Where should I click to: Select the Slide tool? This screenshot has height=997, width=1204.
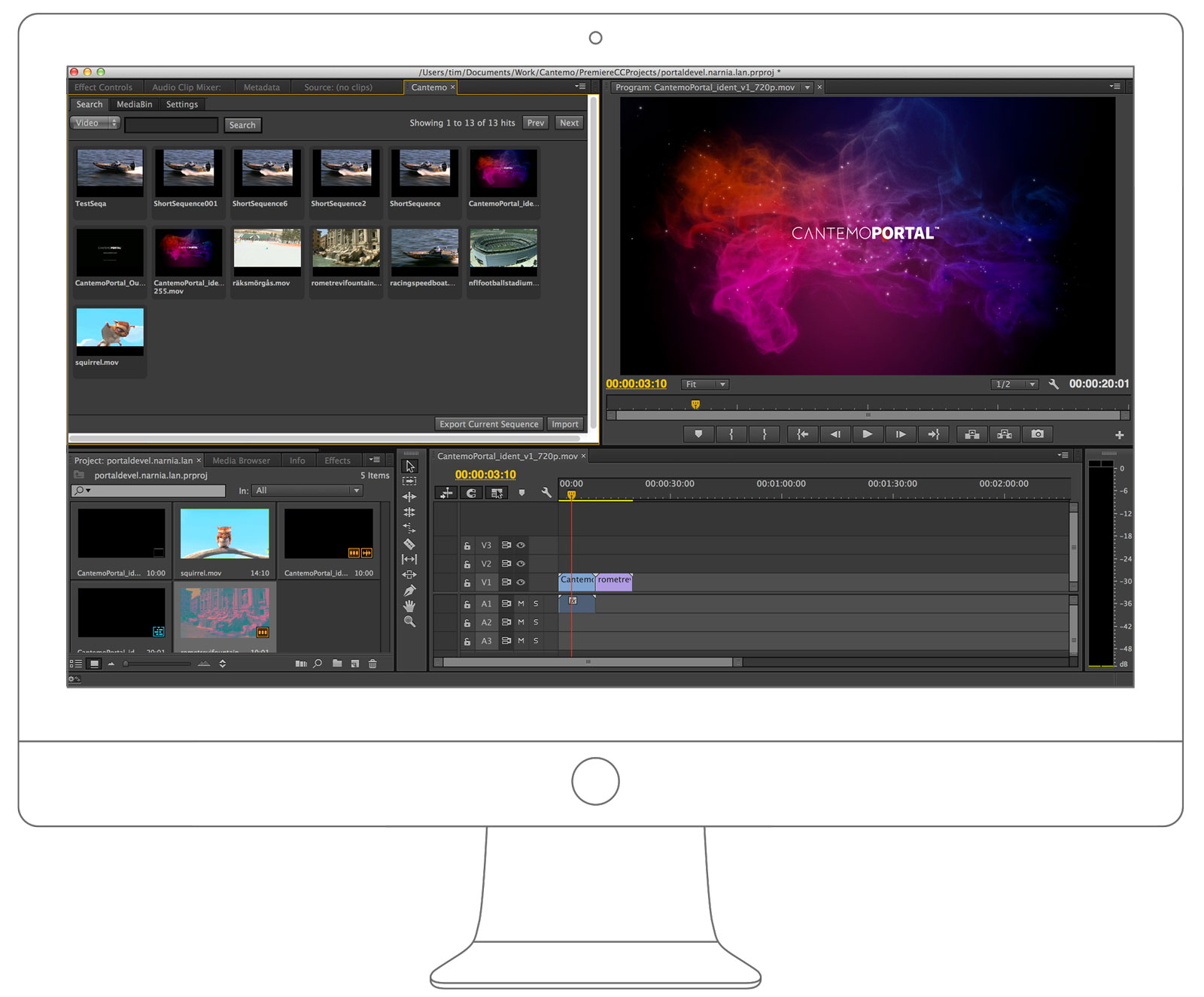pyautogui.click(x=409, y=575)
